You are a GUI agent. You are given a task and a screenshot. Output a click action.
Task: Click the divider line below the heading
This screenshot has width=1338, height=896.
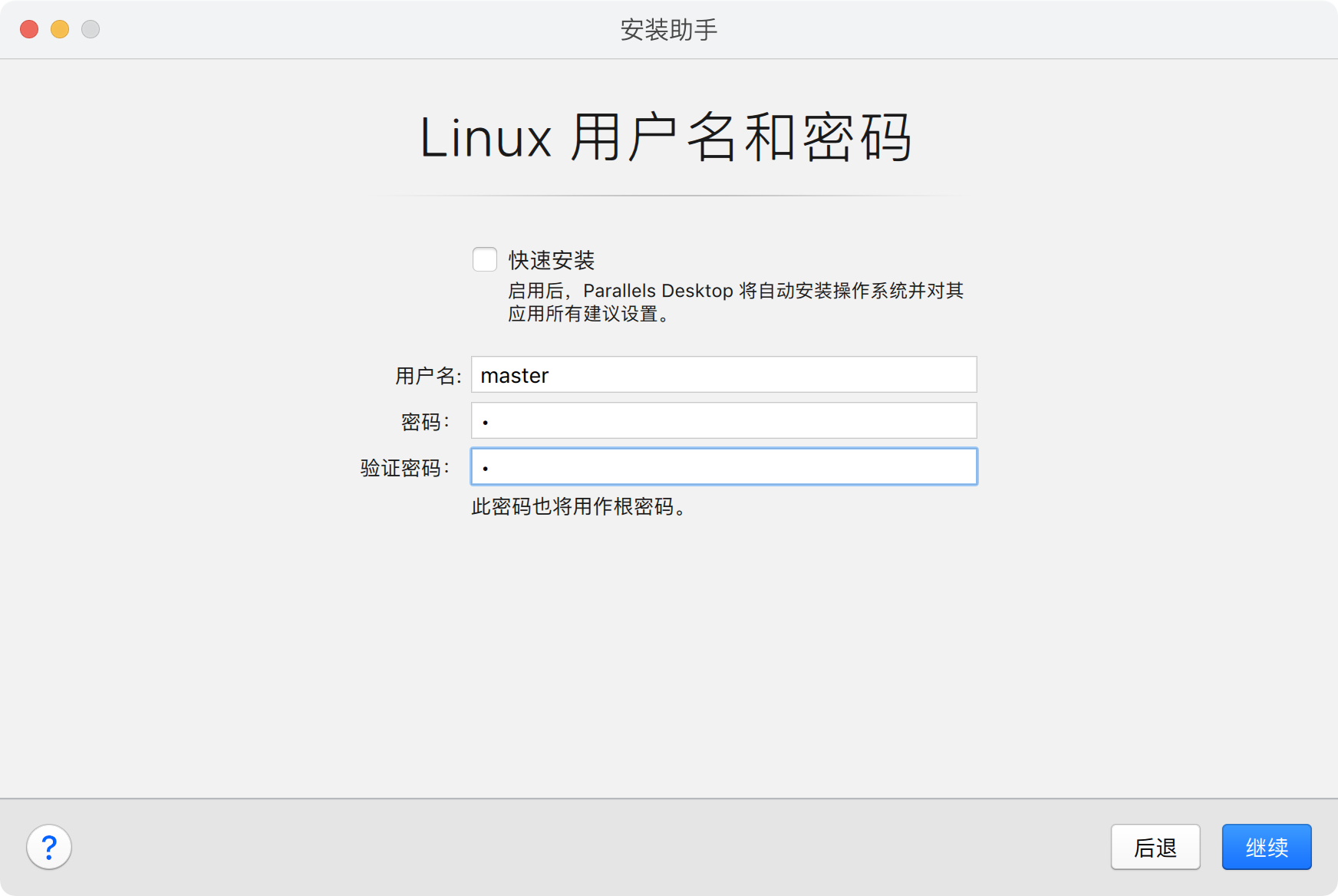pos(669,196)
